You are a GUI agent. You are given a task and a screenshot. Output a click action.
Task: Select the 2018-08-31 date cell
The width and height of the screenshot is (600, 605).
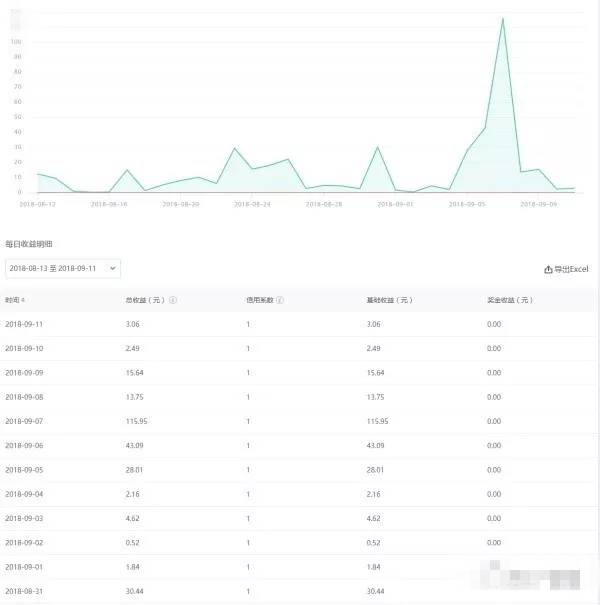tap(24, 591)
